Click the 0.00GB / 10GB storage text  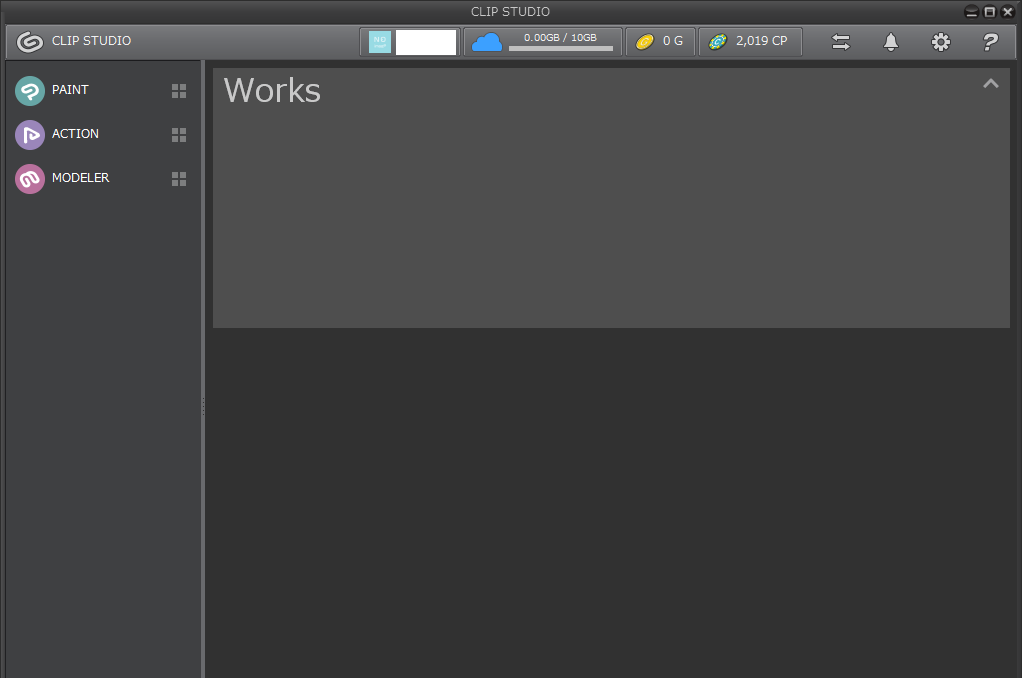pos(561,37)
